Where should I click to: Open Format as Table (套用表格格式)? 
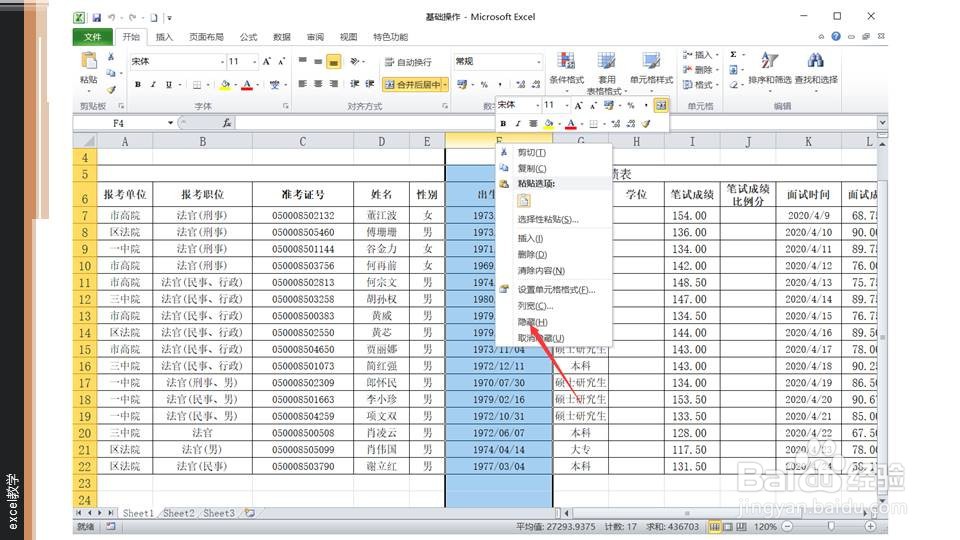(606, 73)
